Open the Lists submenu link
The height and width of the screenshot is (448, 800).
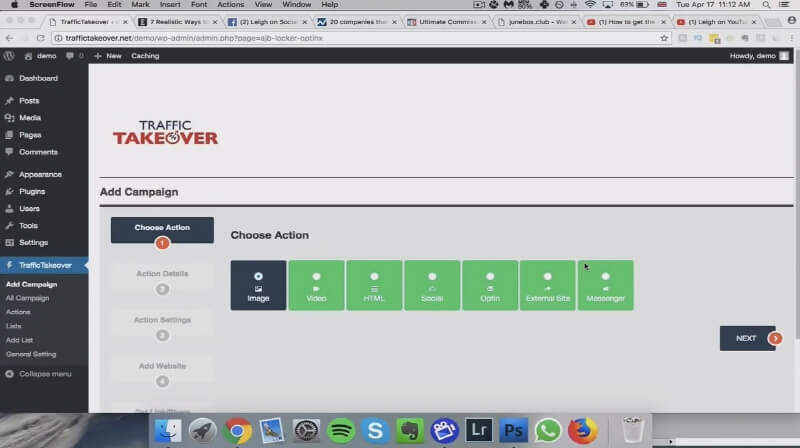(13, 326)
